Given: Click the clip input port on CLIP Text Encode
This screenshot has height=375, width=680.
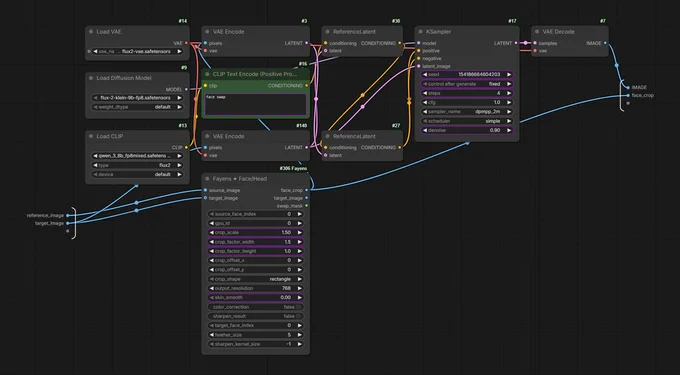Looking at the screenshot, I should coord(205,86).
